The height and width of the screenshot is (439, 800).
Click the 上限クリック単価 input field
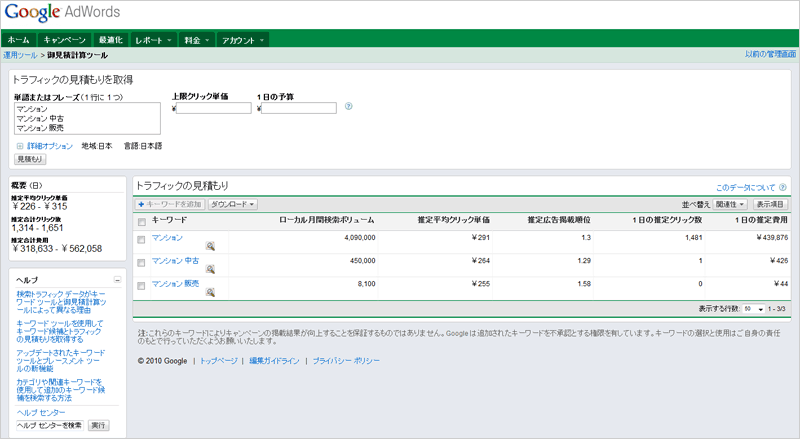pyautogui.click(x=214, y=108)
